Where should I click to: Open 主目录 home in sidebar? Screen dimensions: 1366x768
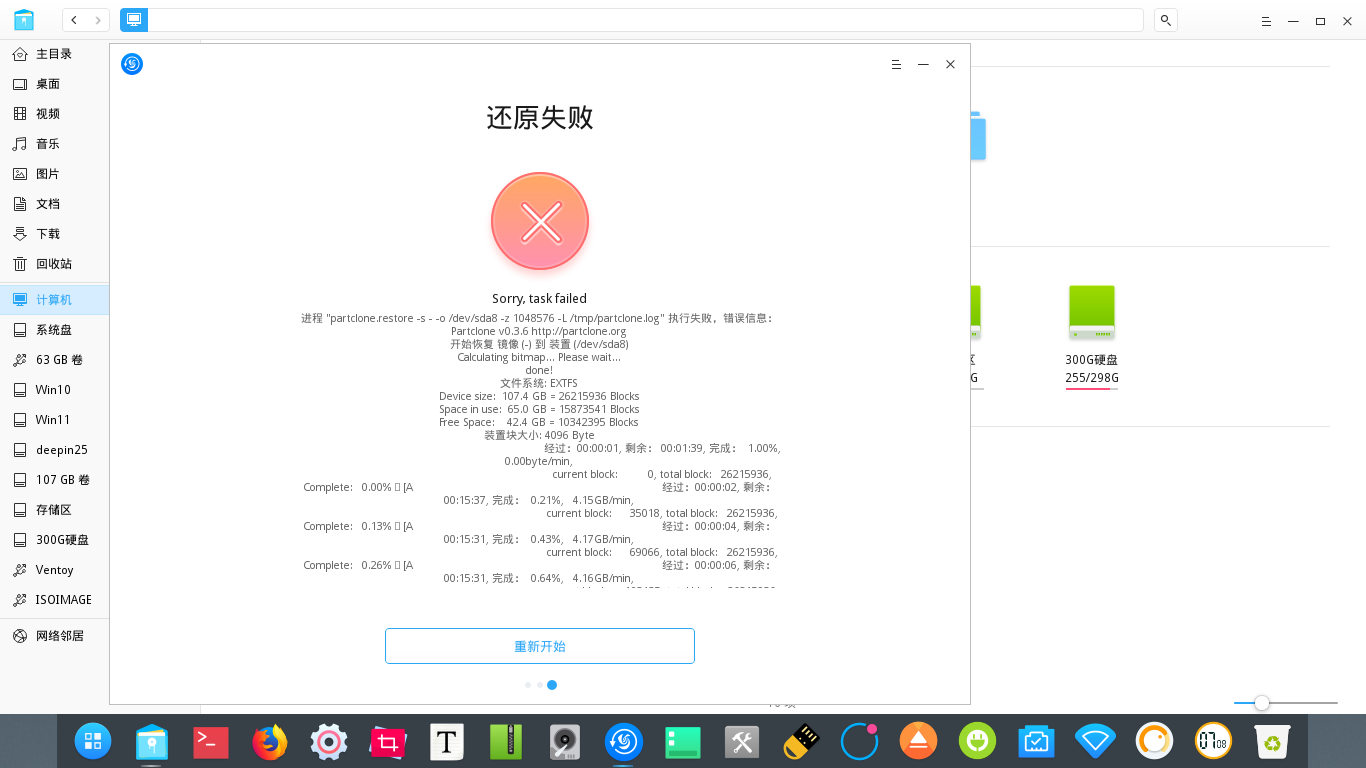point(55,54)
